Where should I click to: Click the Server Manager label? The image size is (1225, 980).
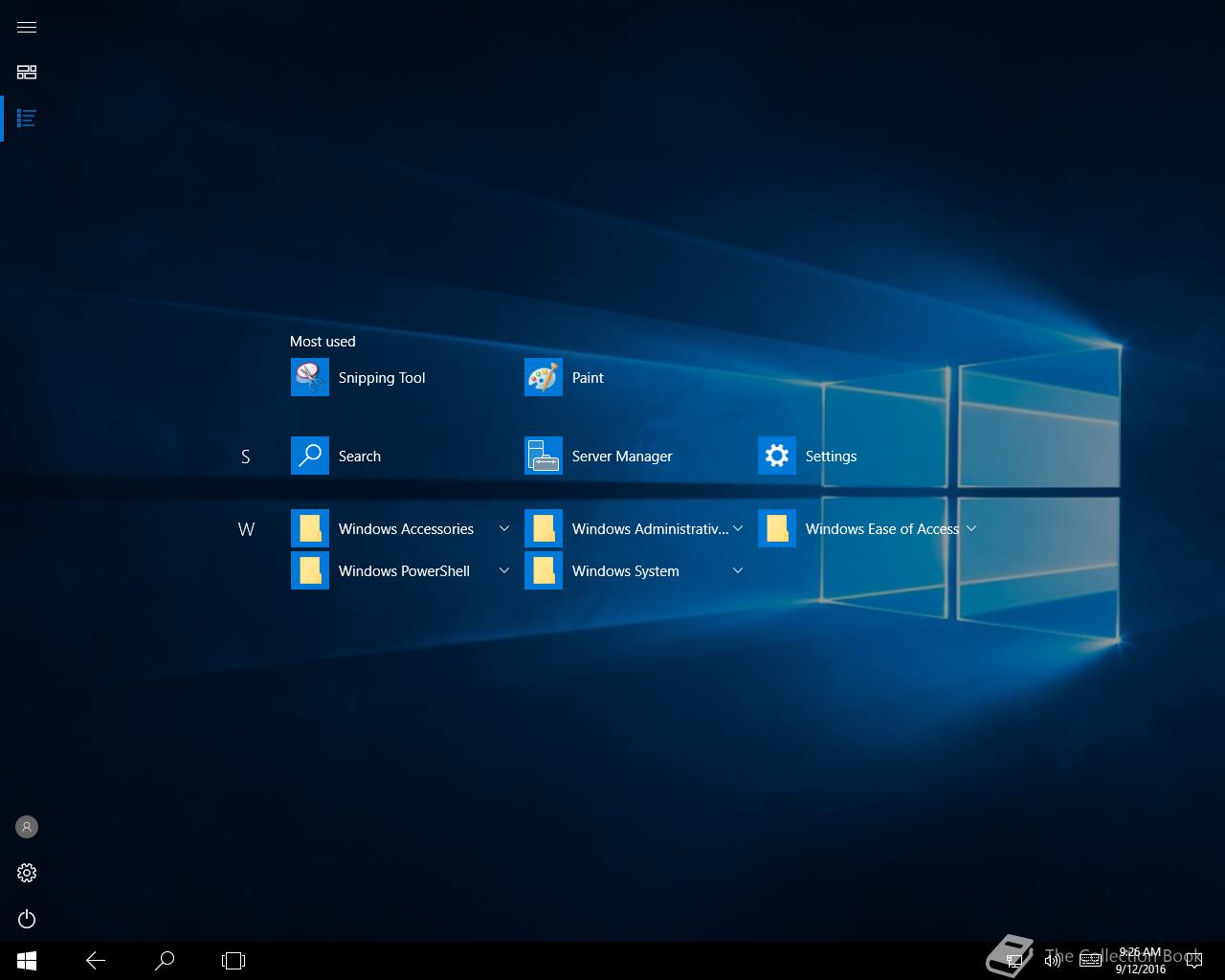(622, 457)
